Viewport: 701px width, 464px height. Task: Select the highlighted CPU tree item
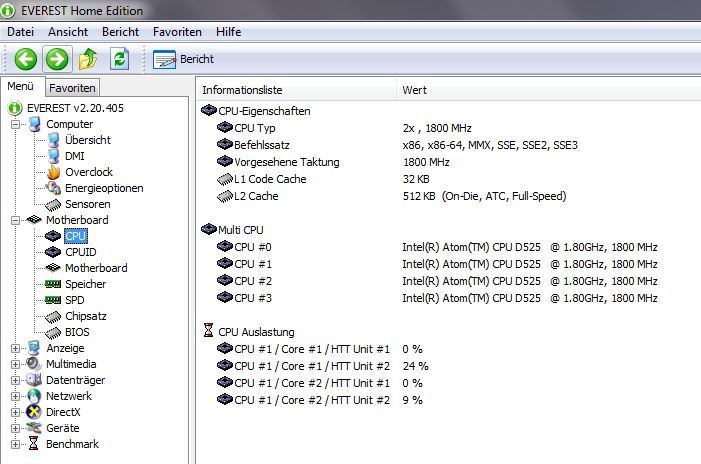(x=76, y=236)
